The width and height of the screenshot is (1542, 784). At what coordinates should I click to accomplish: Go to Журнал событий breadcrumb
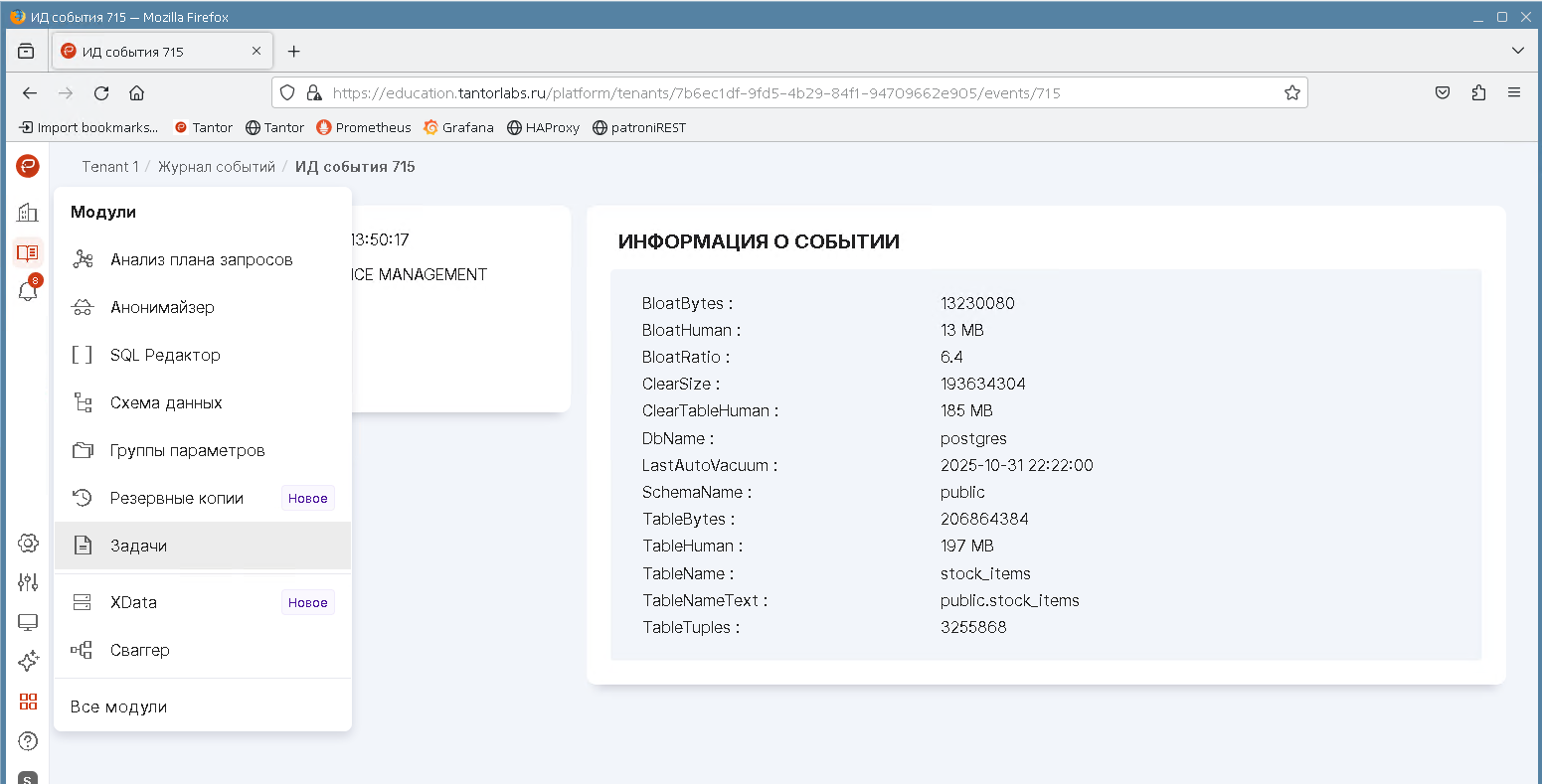pyautogui.click(x=216, y=167)
